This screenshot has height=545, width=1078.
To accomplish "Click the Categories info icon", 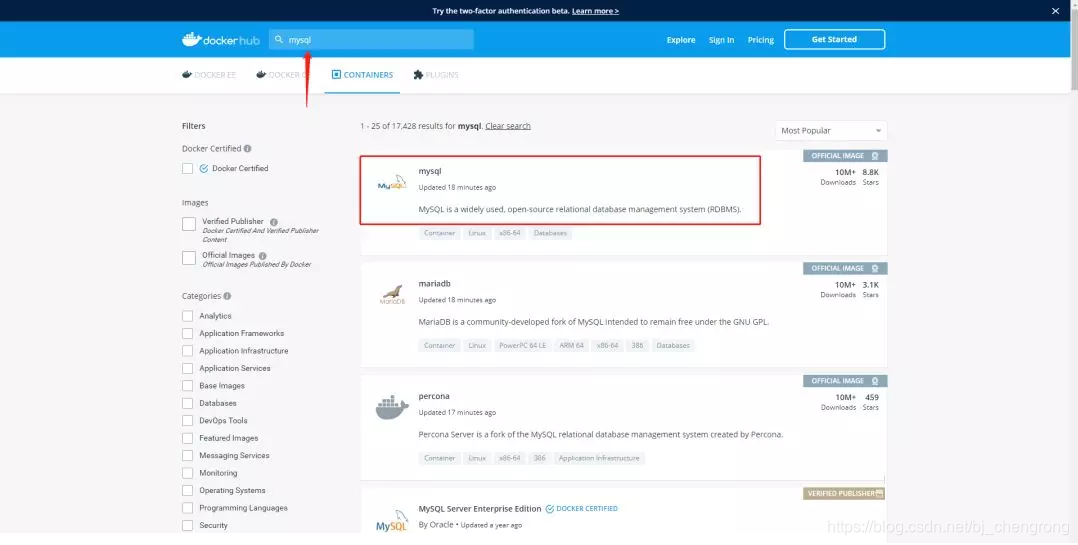I will tap(228, 296).
